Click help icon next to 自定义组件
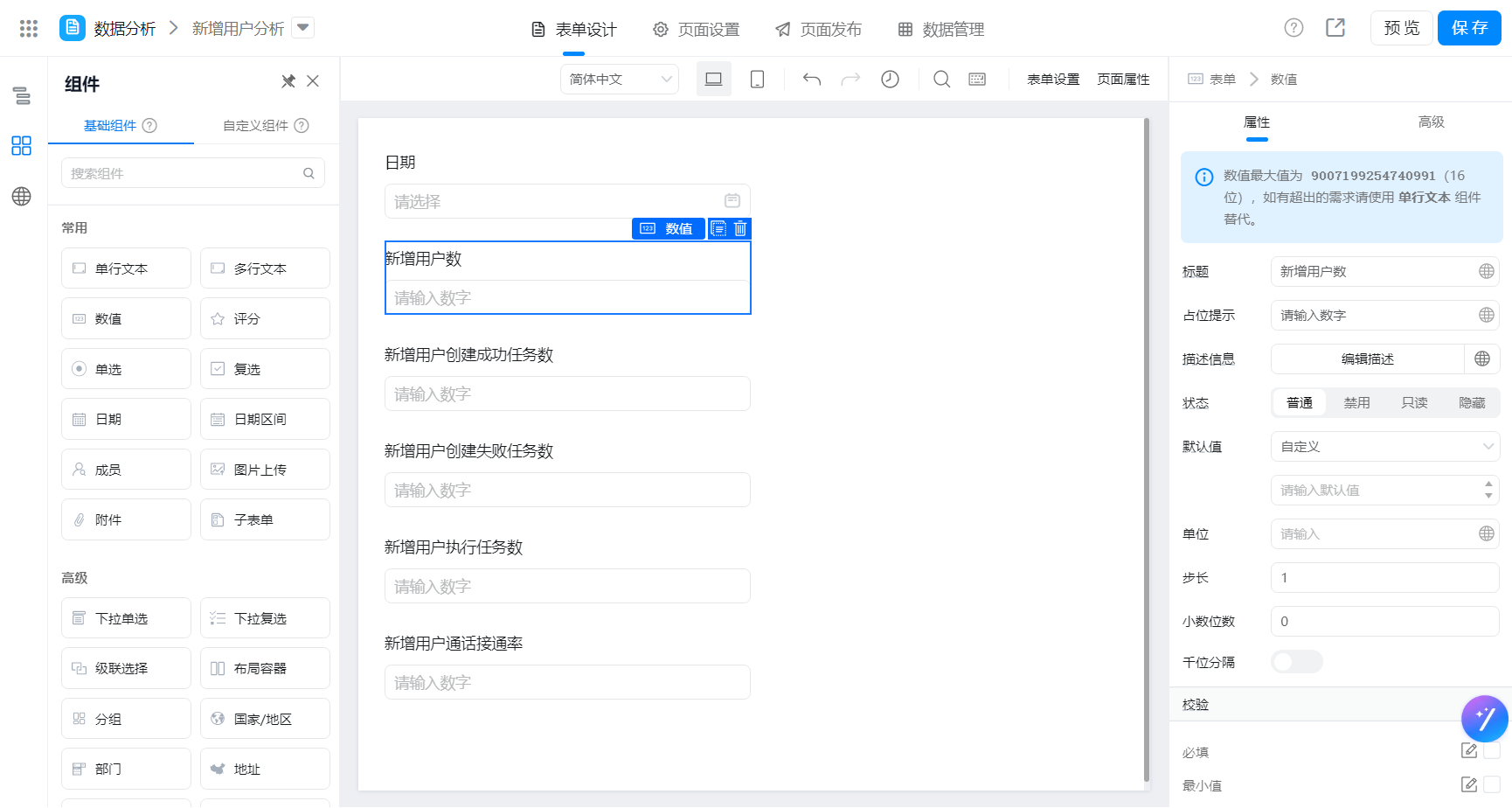The image size is (1512, 808). click(x=302, y=125)
